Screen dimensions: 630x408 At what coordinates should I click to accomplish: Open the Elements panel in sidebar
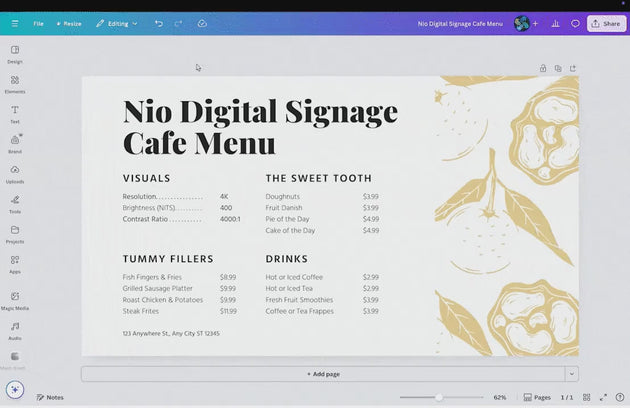pos(15,83)
